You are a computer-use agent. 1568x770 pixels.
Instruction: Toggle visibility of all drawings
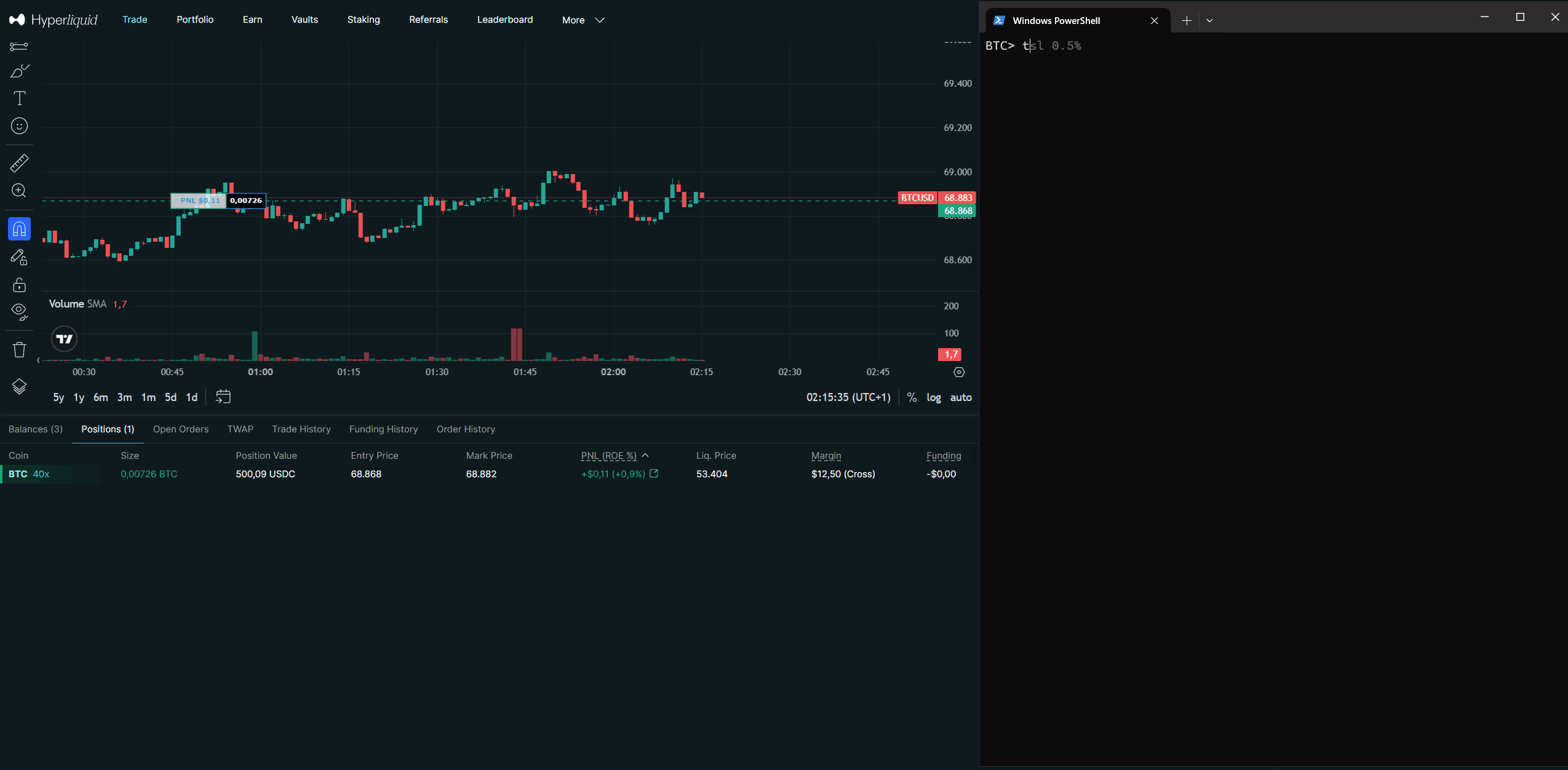coord(18,312)
